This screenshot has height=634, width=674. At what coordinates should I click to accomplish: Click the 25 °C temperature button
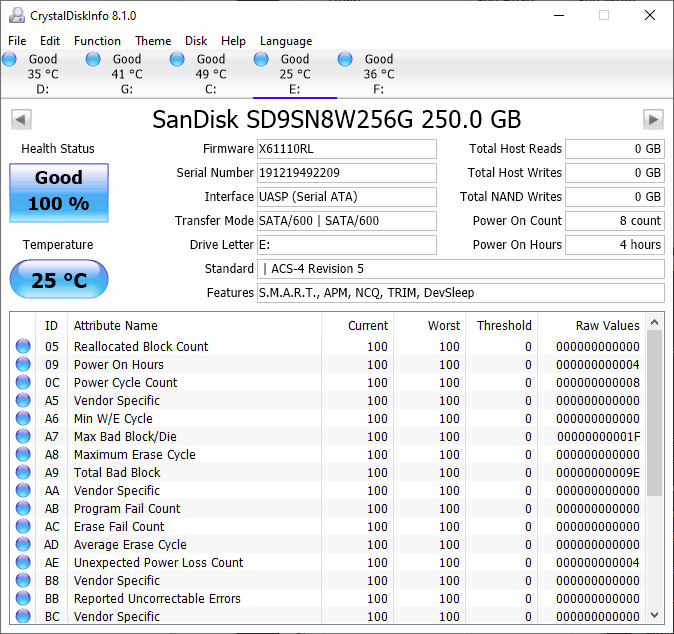(x=59, y=279)
